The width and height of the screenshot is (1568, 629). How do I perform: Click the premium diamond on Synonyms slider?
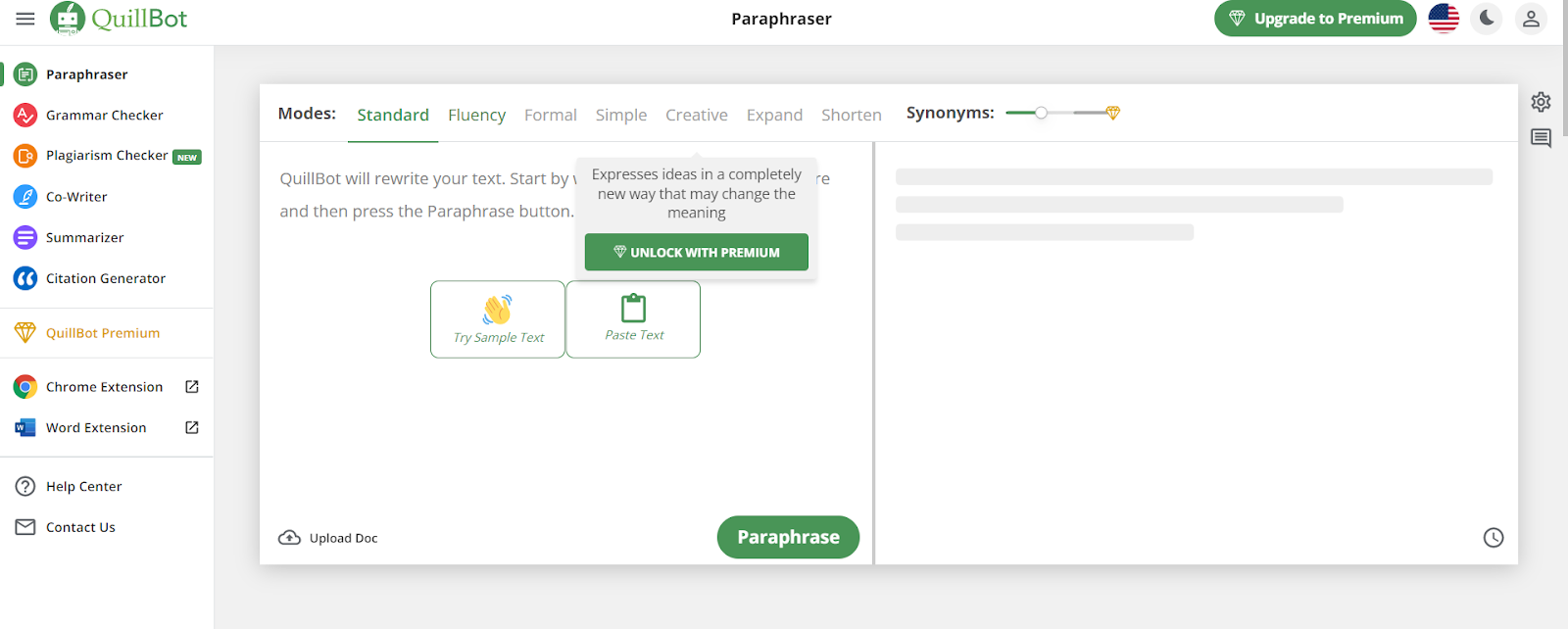click(x=1112, y=114)
